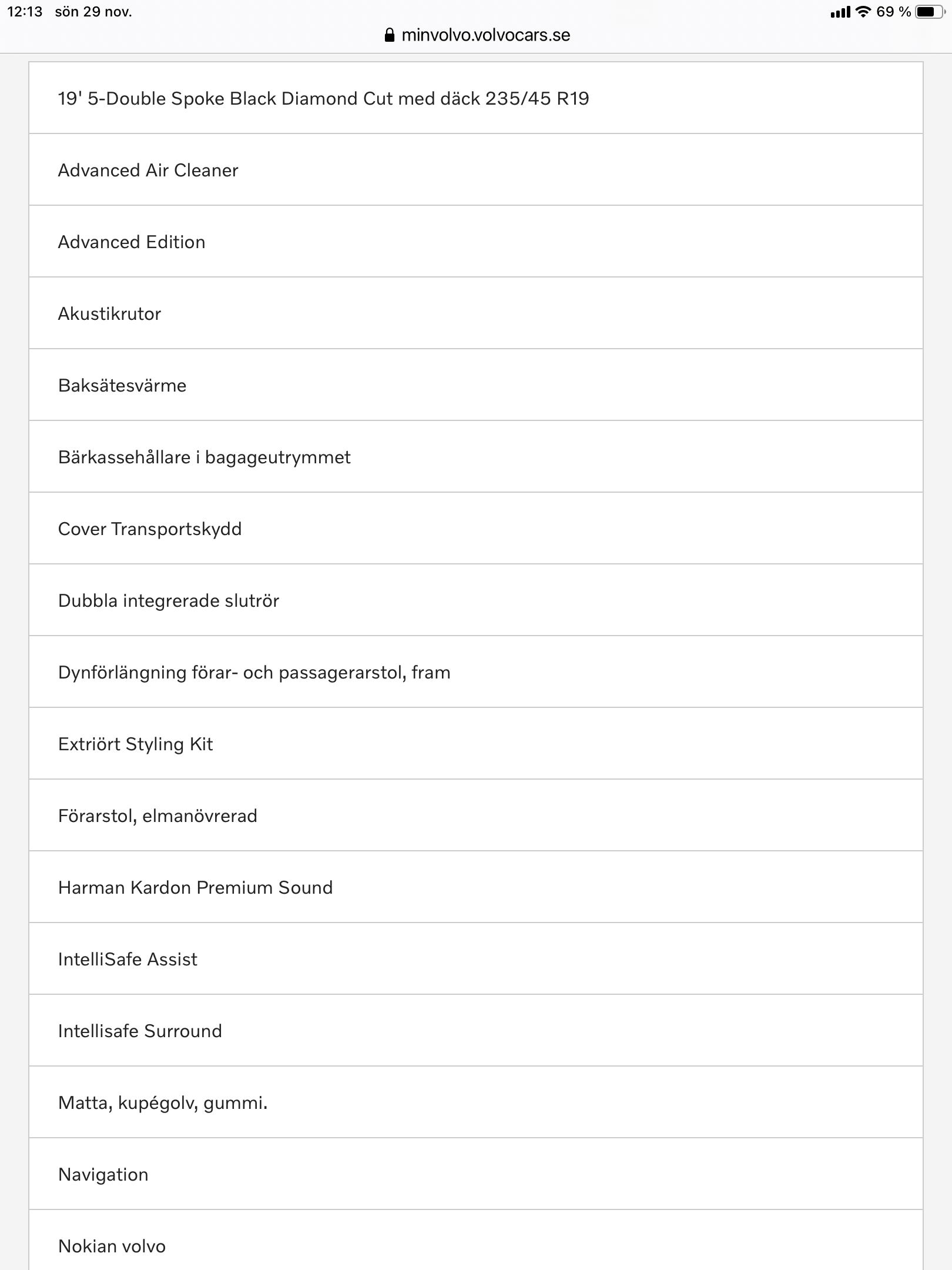
Task: Select the IntelliSafe Assist entry
Action: [x=476, y=959]
